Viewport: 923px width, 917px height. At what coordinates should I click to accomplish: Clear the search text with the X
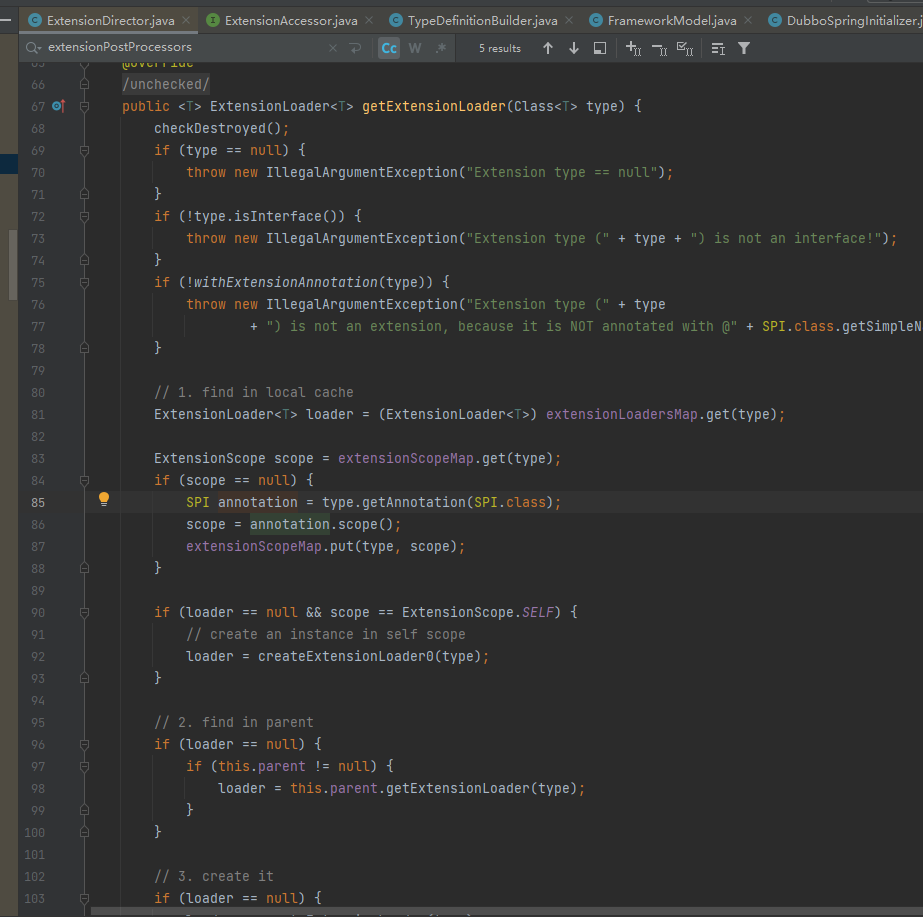pyautogui.click(x=333, y=48)
